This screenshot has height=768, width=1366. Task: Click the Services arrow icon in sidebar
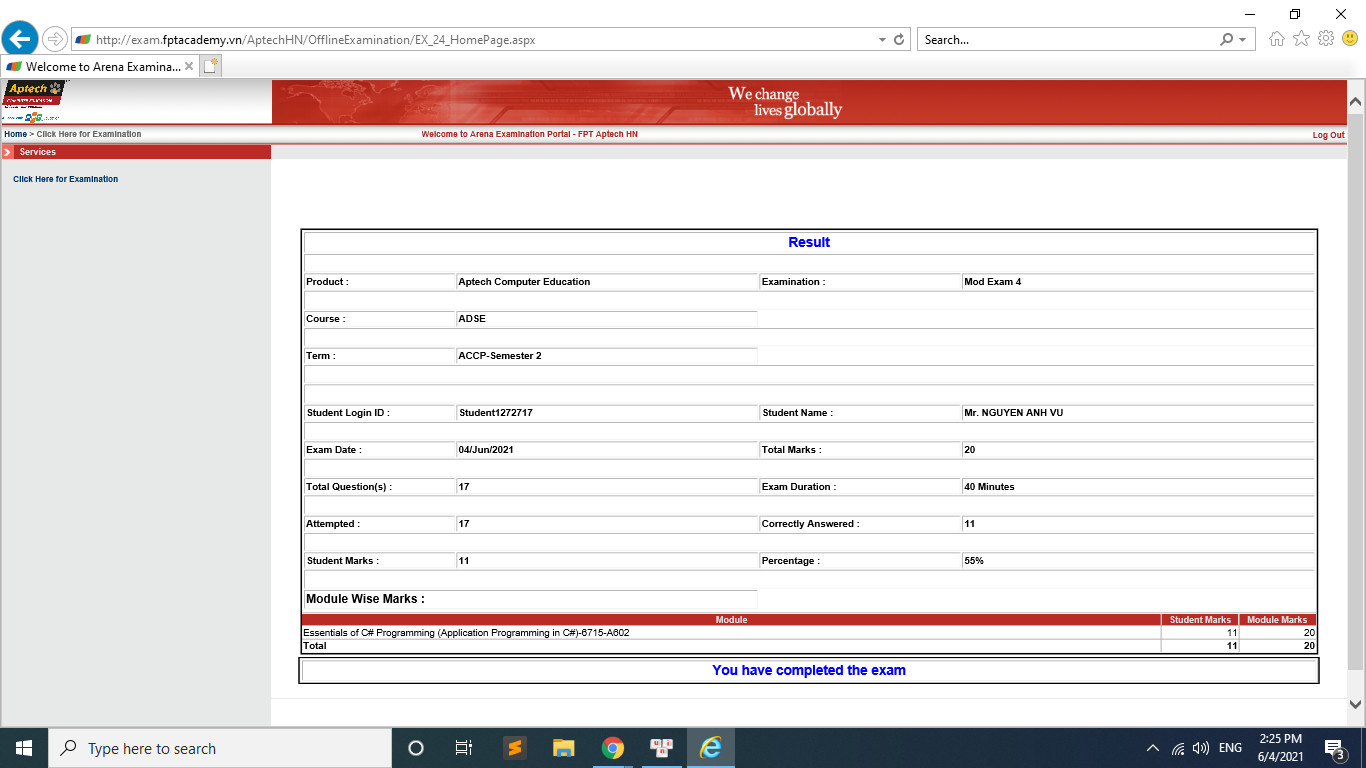(x=7, y=152)
